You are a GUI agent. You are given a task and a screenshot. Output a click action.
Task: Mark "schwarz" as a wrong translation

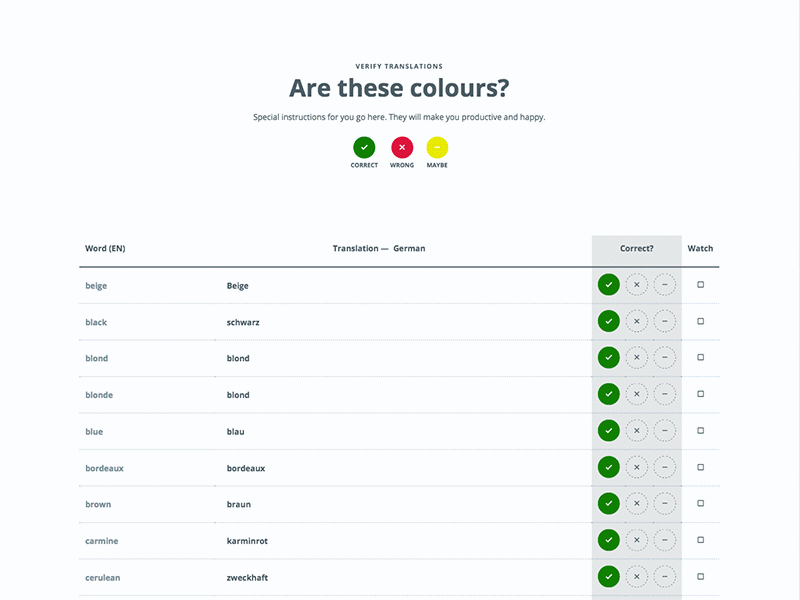click(x=637, y=321)
